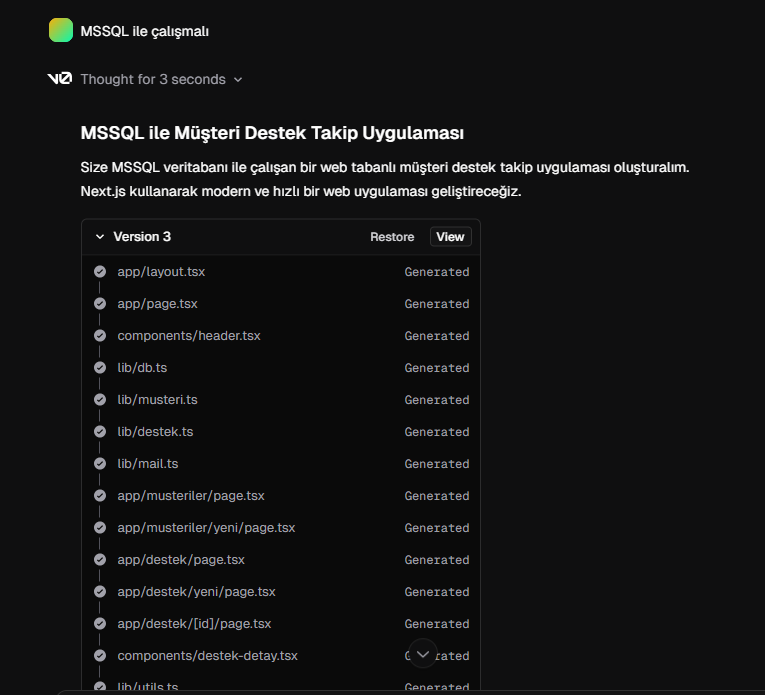Image resolution: width=765 pixels, height=695 pixels.
Task: Click the checkmark icon beside lib/mail.ts
Action: coord(100,464)
